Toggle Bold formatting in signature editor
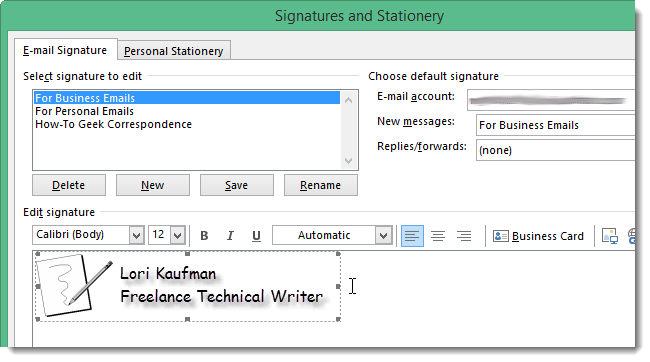This screenshot has height=362, width=650. (x=204, y=236)
